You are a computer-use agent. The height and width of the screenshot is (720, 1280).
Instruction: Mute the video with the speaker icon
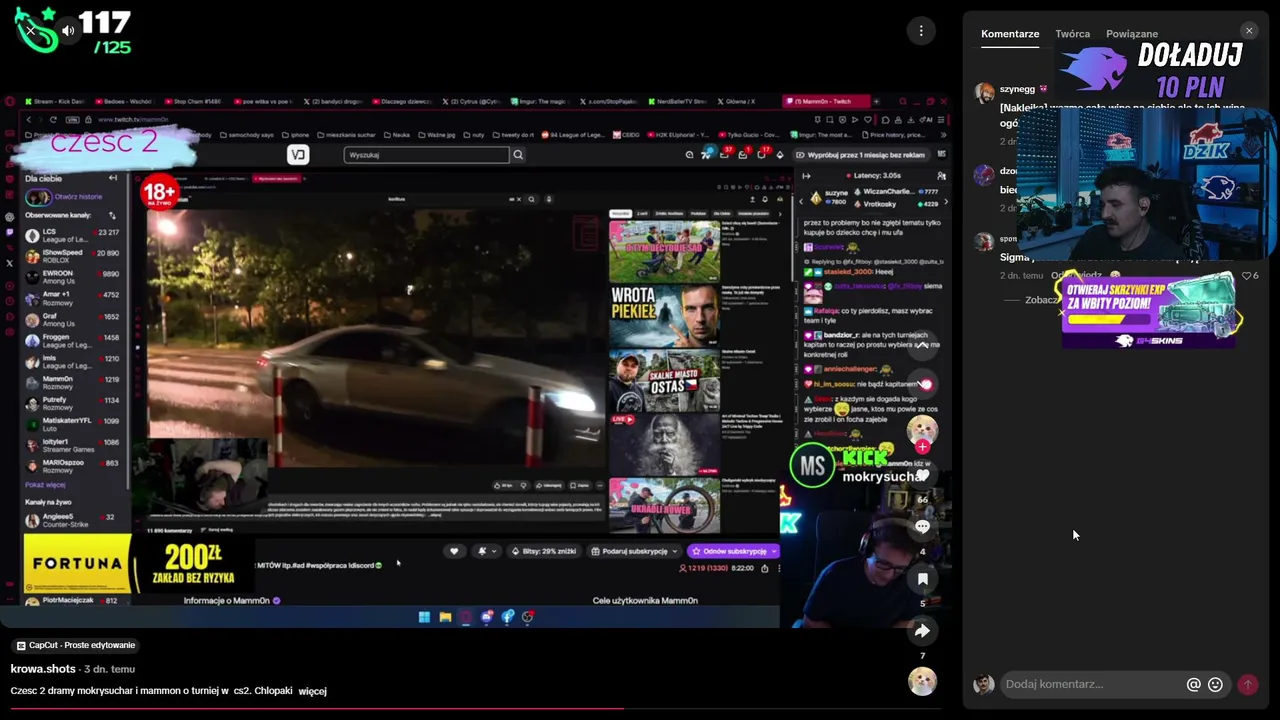click(68, 31)
